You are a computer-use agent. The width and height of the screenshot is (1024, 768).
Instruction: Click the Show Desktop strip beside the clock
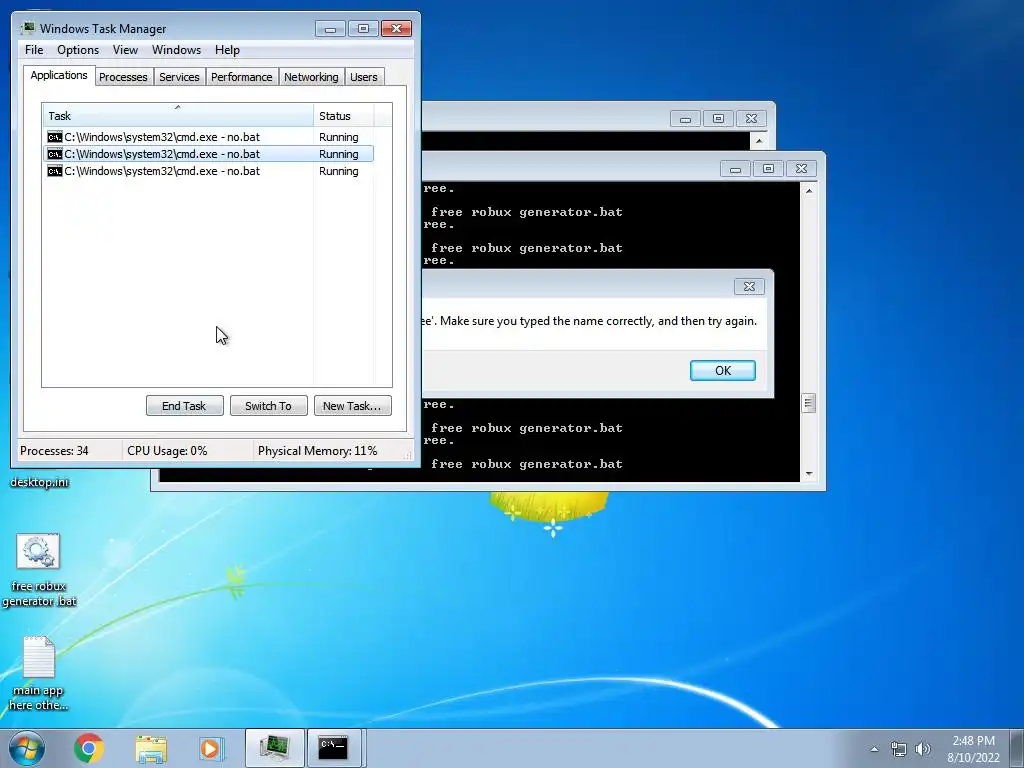point(1018,749)
